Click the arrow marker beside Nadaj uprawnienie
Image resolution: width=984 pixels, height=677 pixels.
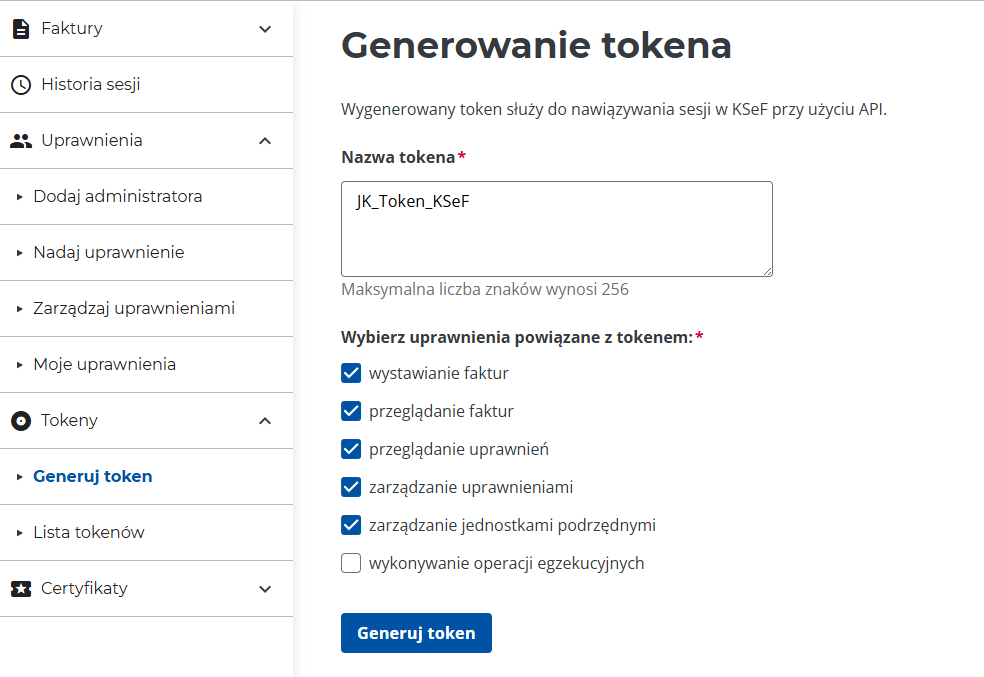21,252
